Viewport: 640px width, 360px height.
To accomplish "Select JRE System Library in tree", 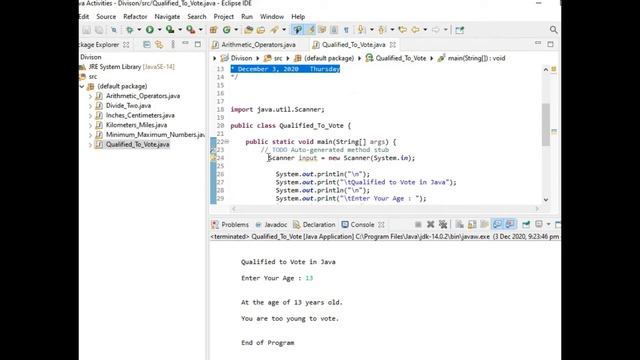I will coord(131,67).
